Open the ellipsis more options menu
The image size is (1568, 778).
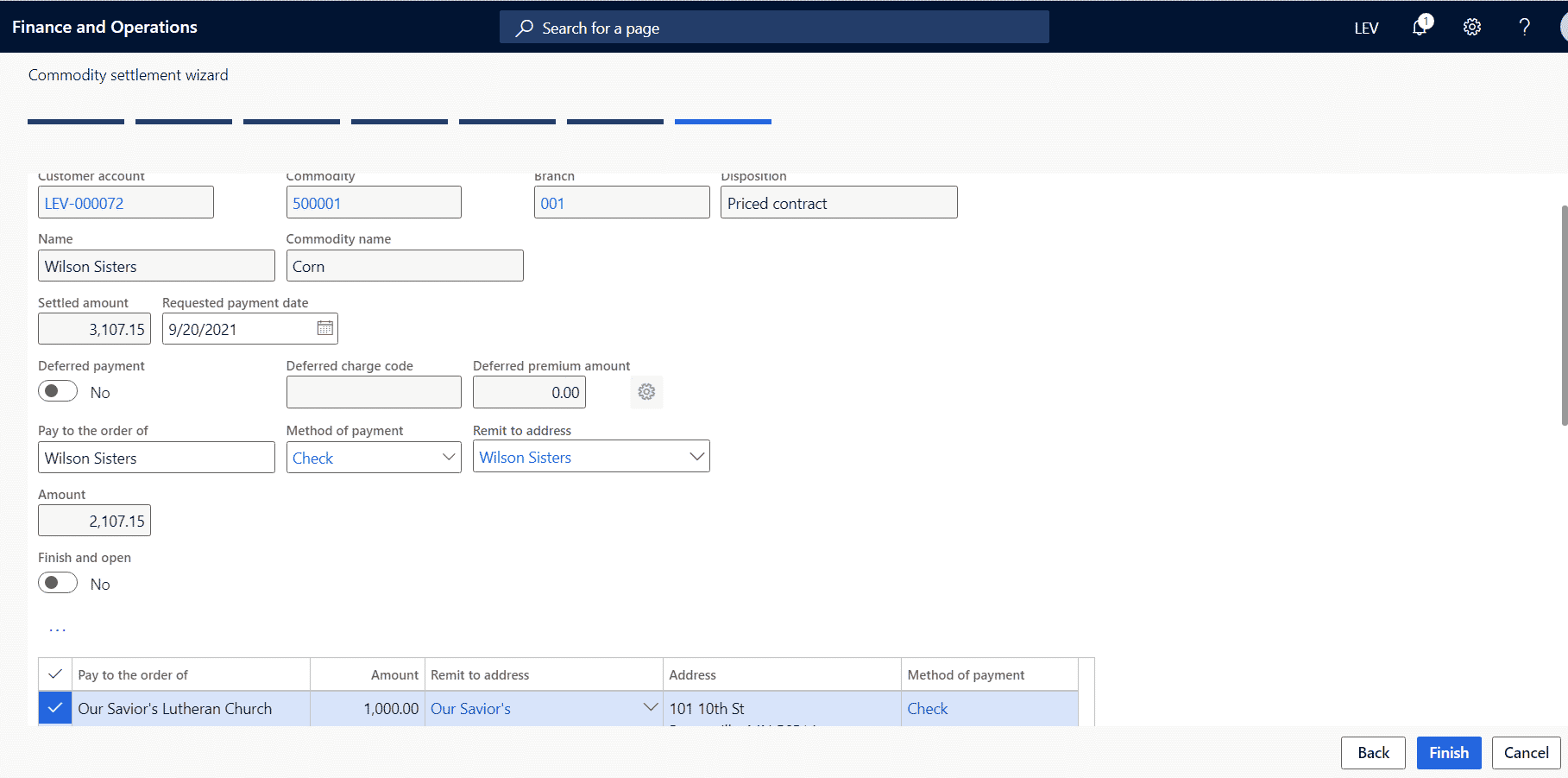(58, 629)
